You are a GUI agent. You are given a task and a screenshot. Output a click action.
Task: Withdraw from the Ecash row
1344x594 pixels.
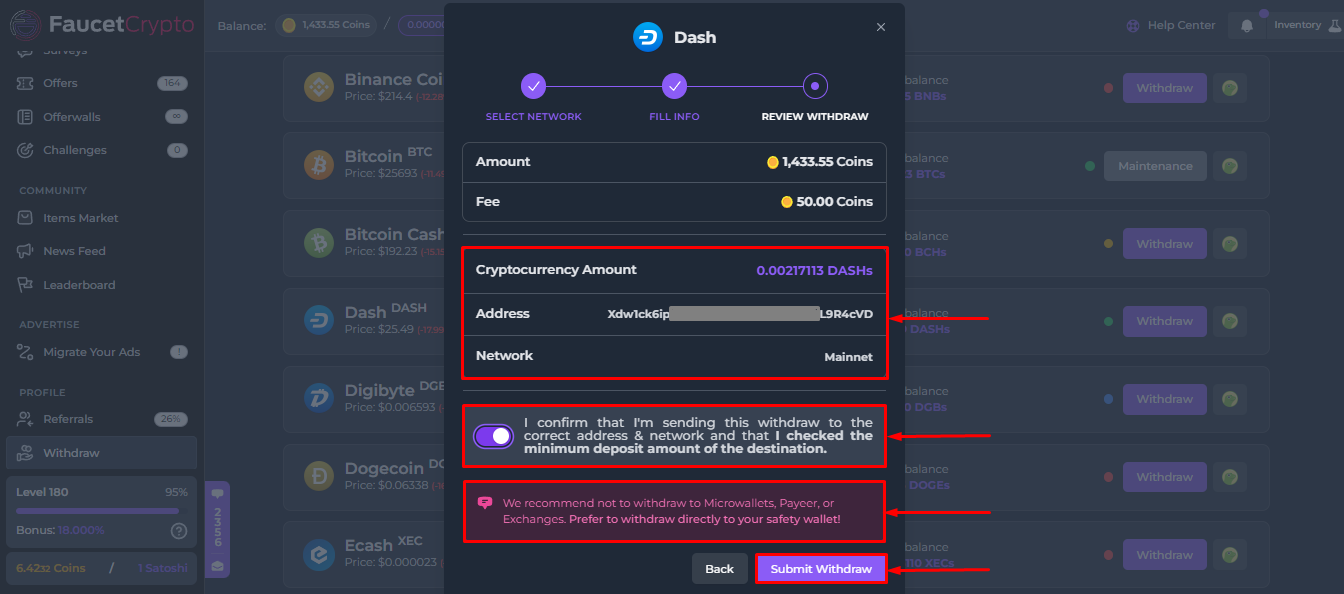point(1164,555)
